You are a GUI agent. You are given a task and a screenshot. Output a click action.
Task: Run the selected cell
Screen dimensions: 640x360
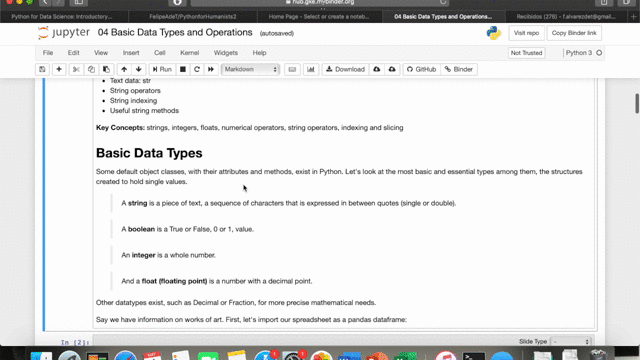162,69
